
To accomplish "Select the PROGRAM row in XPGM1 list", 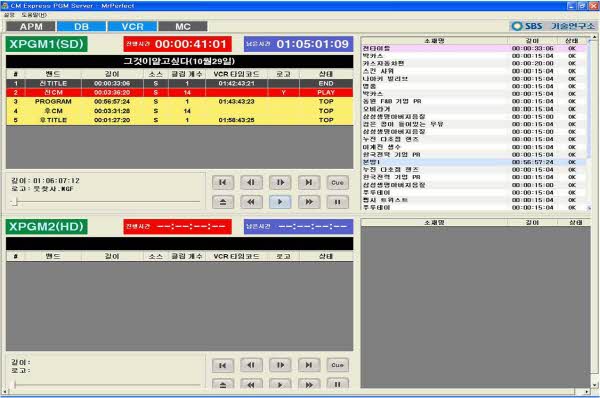I will 179,101.
